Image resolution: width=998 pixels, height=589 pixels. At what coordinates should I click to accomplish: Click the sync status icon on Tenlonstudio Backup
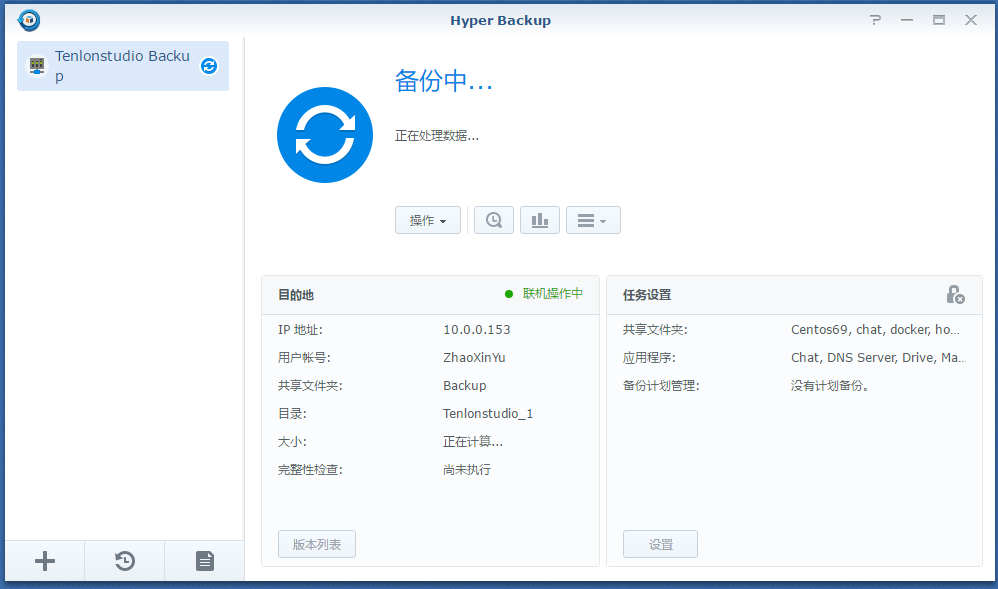coord(209,66)
